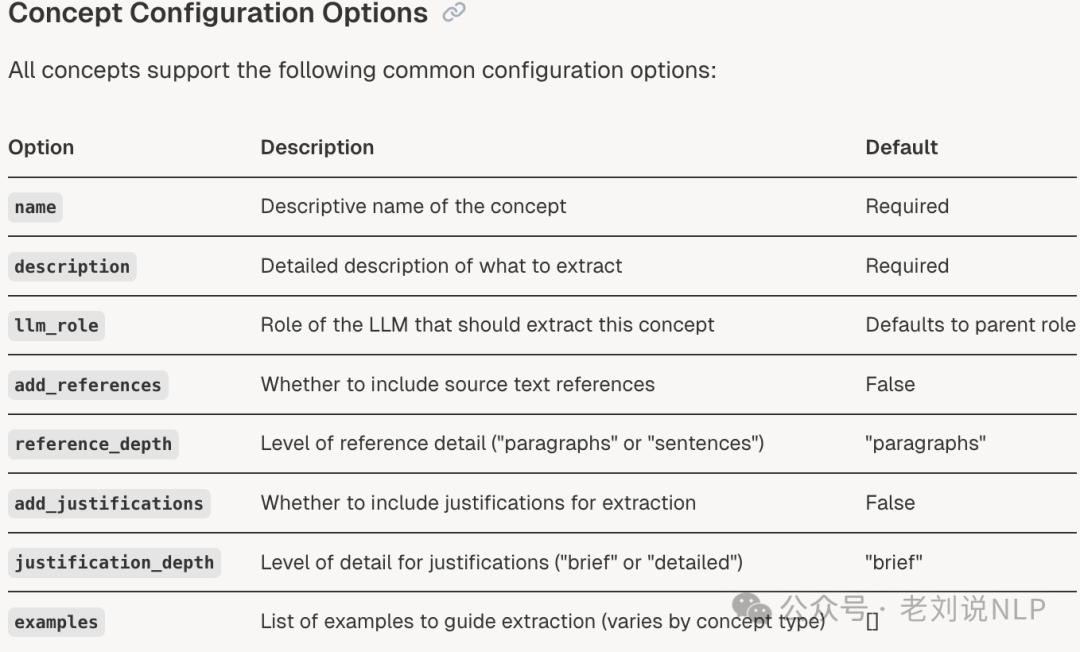Image resolution: width=1080 pixels, height=652 pixels.
Task: Click the add_justifications option code tag
Action: coord(110,503)
